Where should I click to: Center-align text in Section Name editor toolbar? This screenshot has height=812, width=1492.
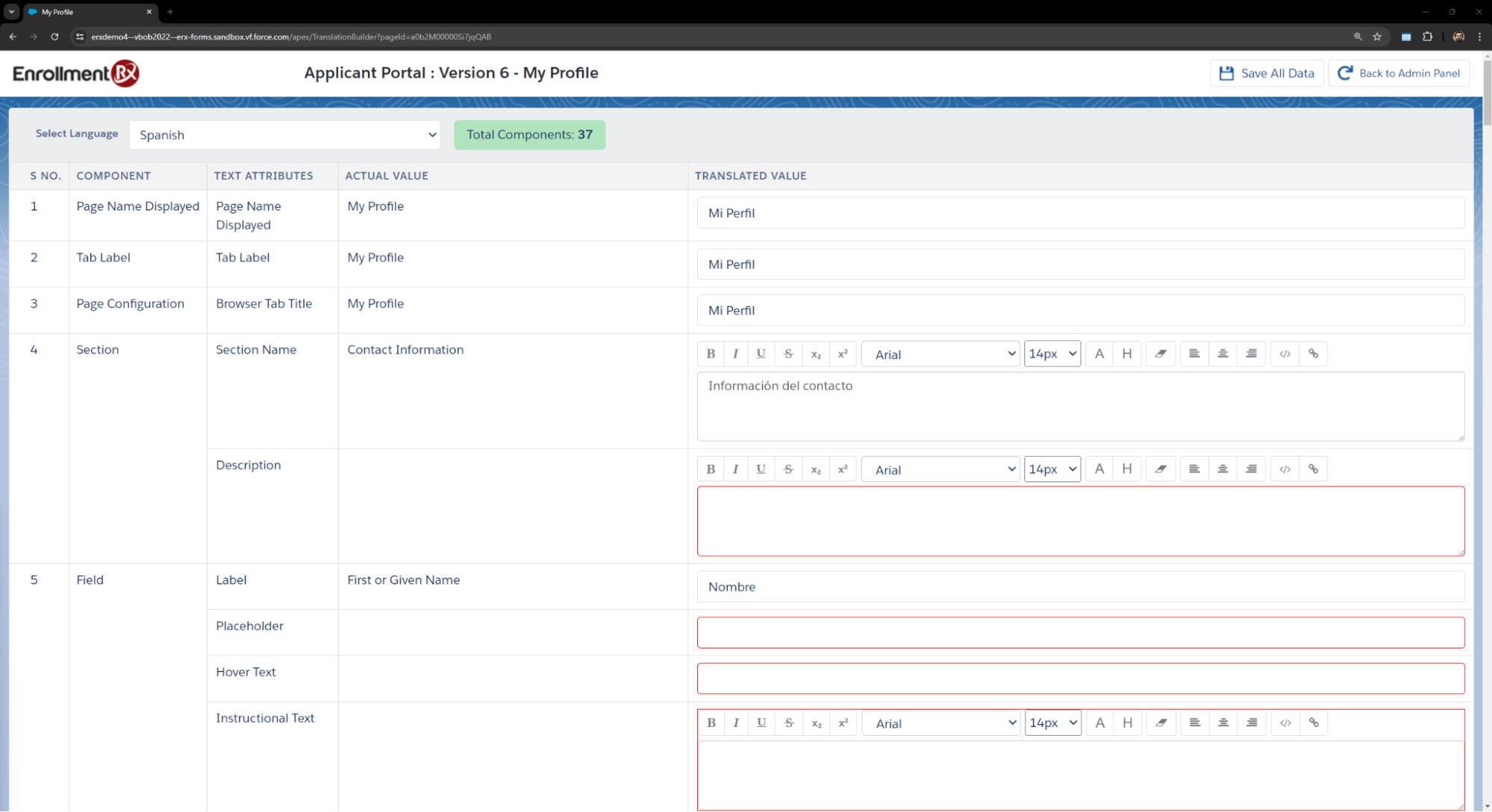(x=1223, y=354)
